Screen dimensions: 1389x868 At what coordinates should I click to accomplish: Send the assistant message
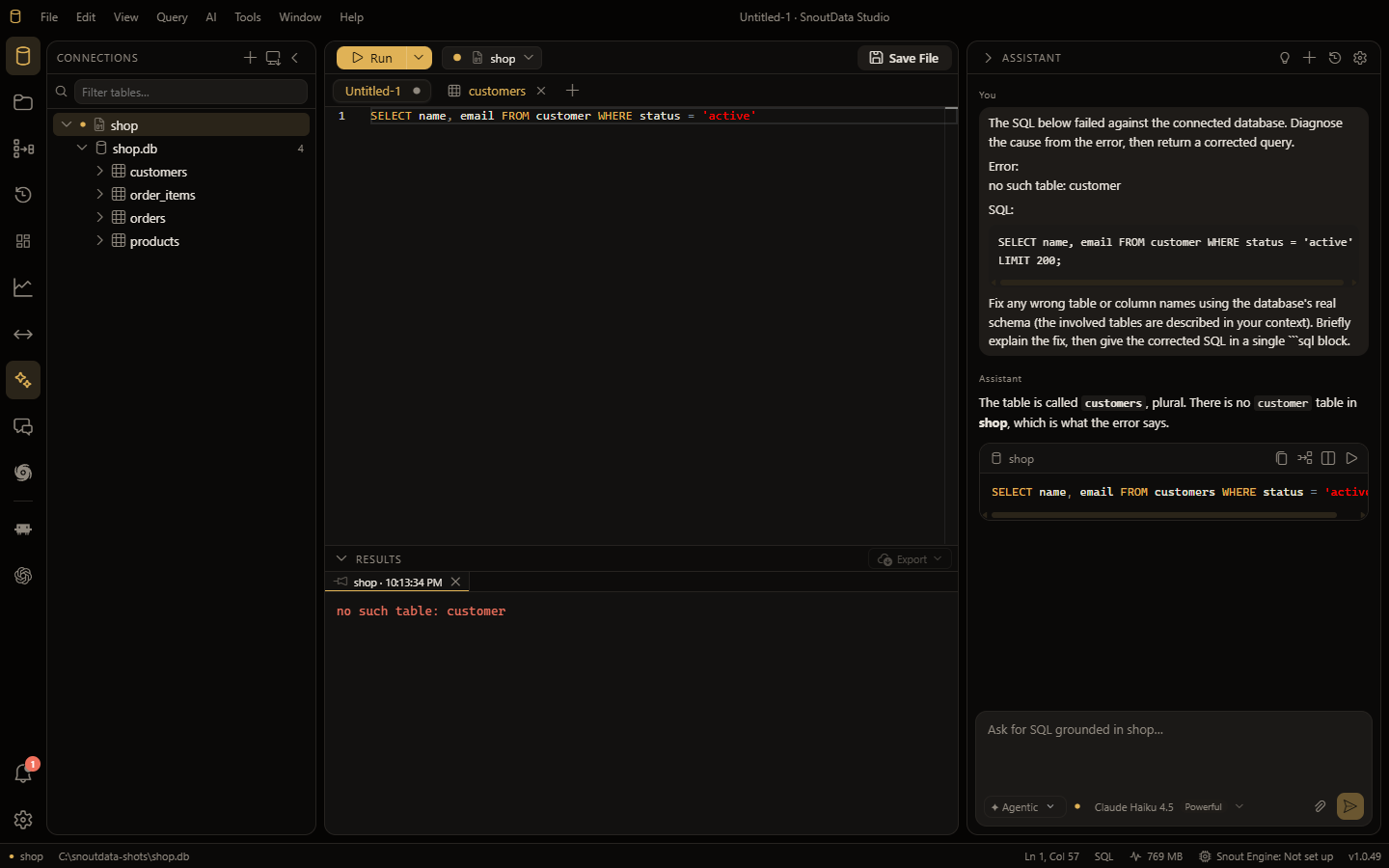(x=1350, y=806)
